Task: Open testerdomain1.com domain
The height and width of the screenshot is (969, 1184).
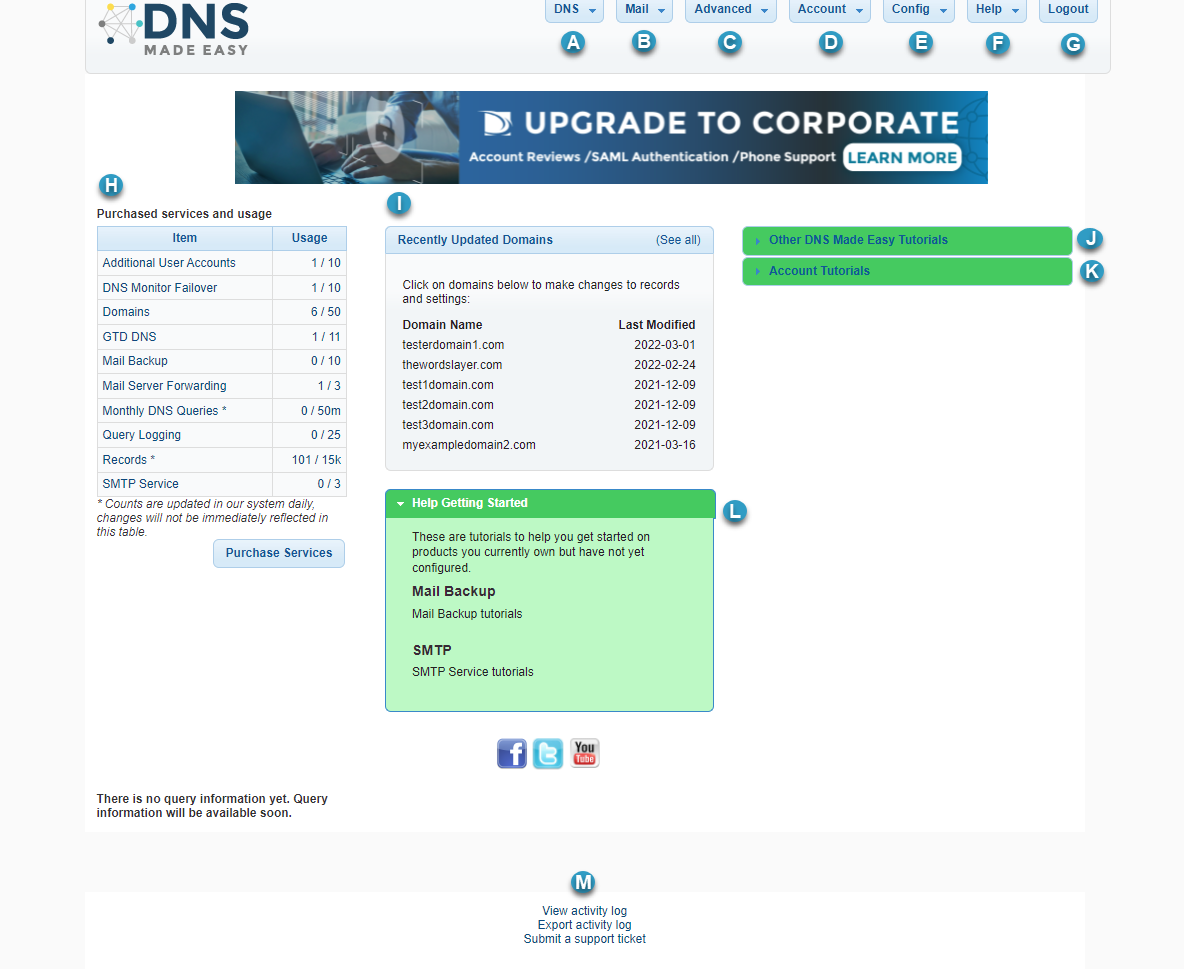Action: click(453, 345)
